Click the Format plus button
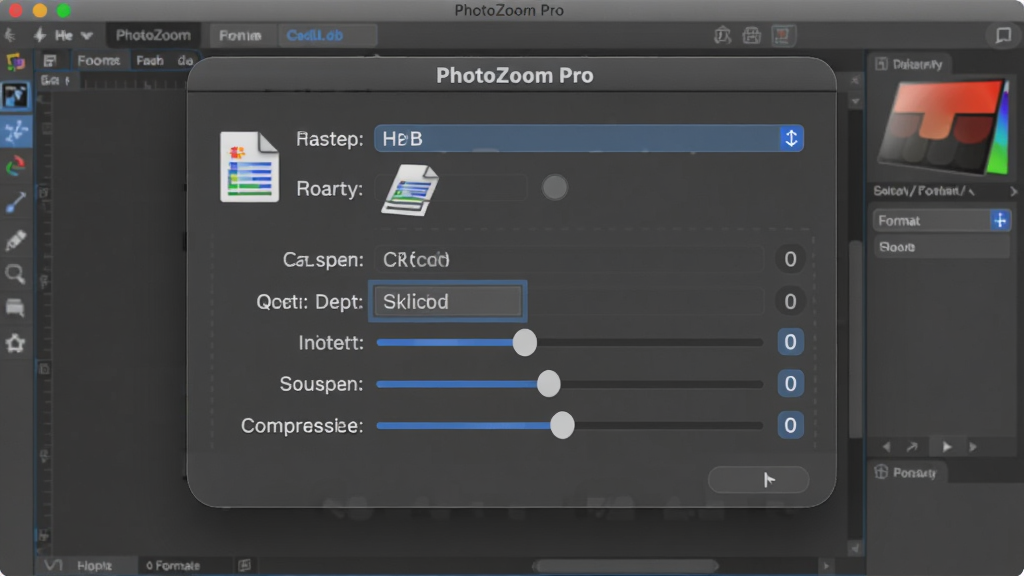Image resolution: width=1024 pixels, height=576 pixels. [x=1000, y=221]
